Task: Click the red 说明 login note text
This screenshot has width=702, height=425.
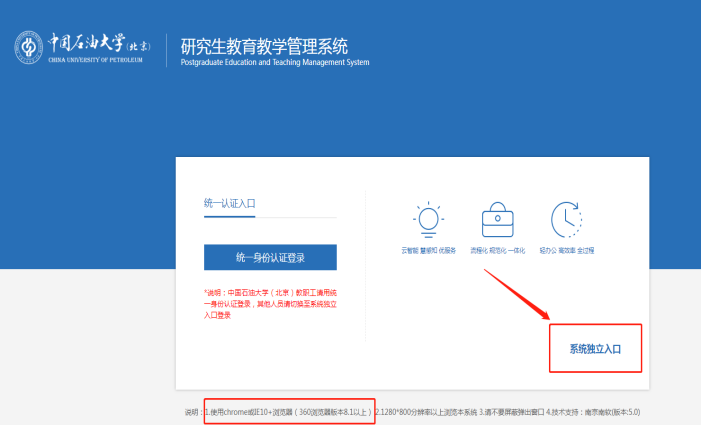Action: pyautogui.click(x=269, y=302)
